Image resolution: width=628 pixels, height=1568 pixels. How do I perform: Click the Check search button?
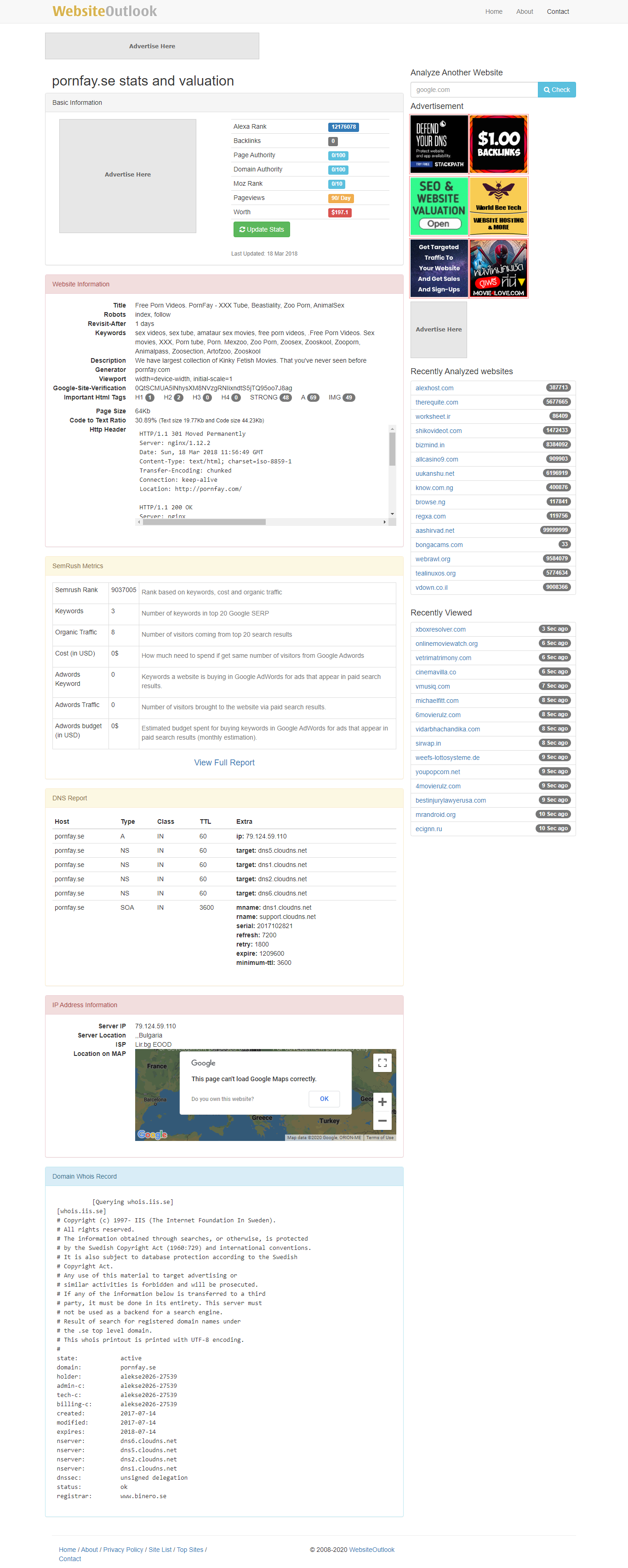coord(557,90)
